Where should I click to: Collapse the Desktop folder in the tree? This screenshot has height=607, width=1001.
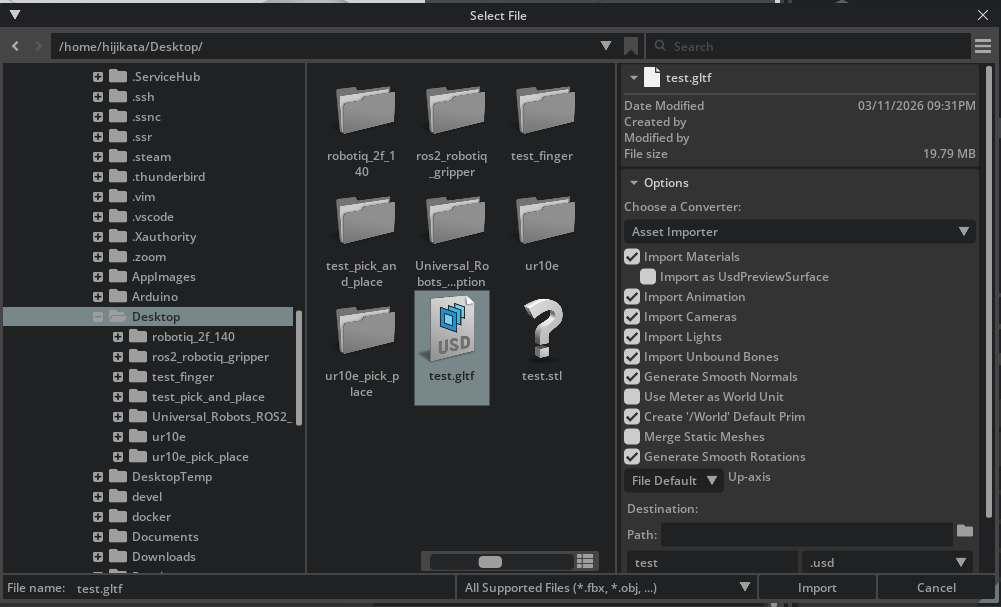(98, 316)
